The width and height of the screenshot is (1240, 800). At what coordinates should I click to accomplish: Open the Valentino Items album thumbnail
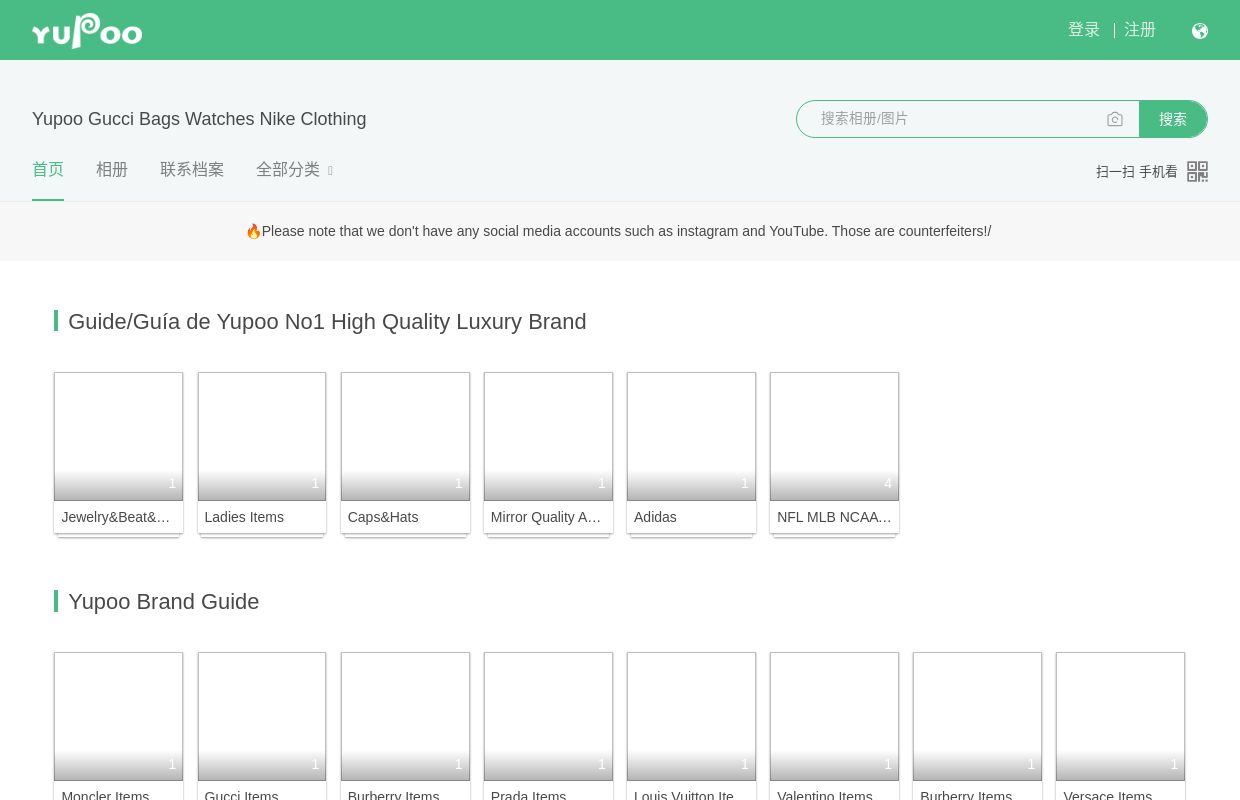(x=834, y=717)
